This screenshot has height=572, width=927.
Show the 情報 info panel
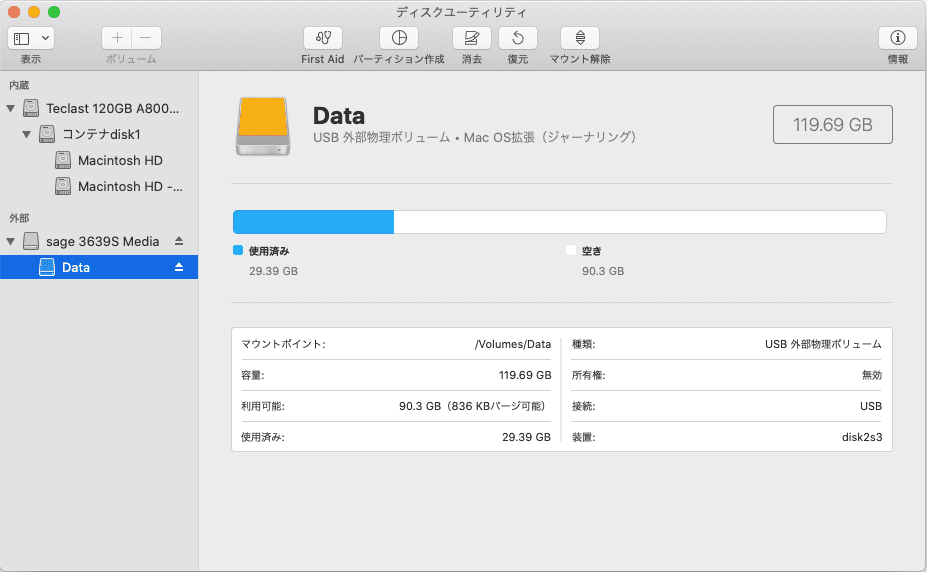pyautogui.click(x=897, y=38)
